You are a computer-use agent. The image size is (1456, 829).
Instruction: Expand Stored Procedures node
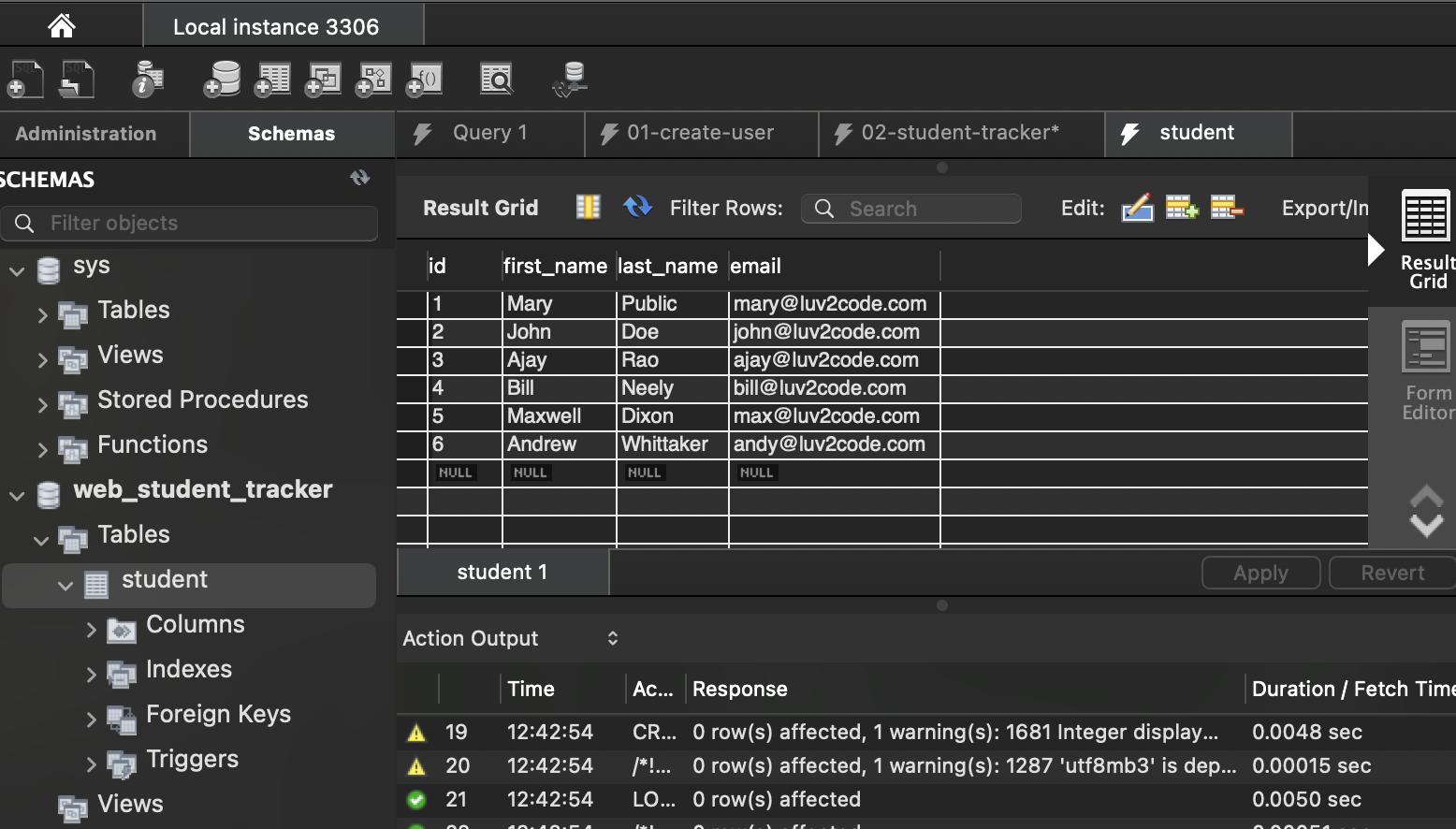[x=42, y=405]
